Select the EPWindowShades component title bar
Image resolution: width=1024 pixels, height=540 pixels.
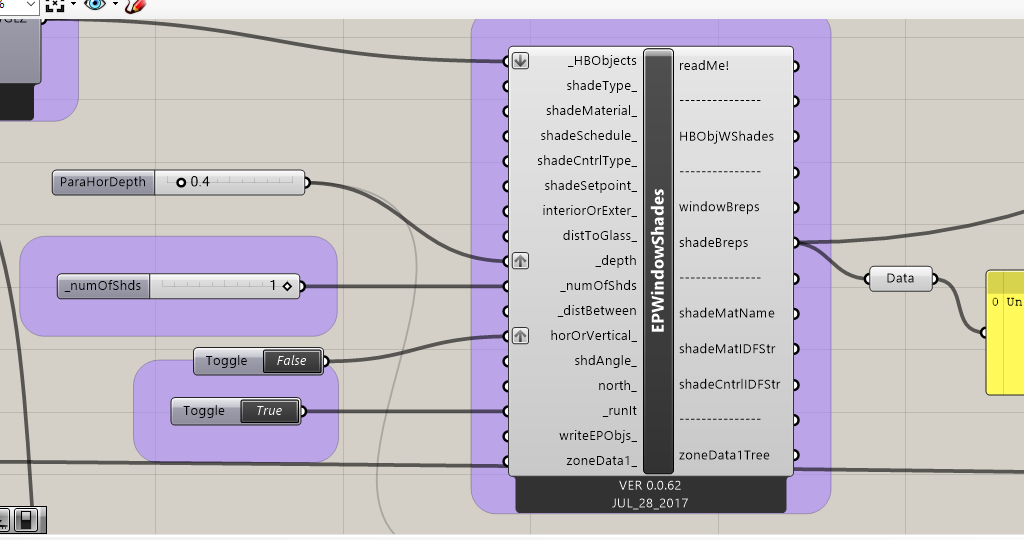[658, 261]
